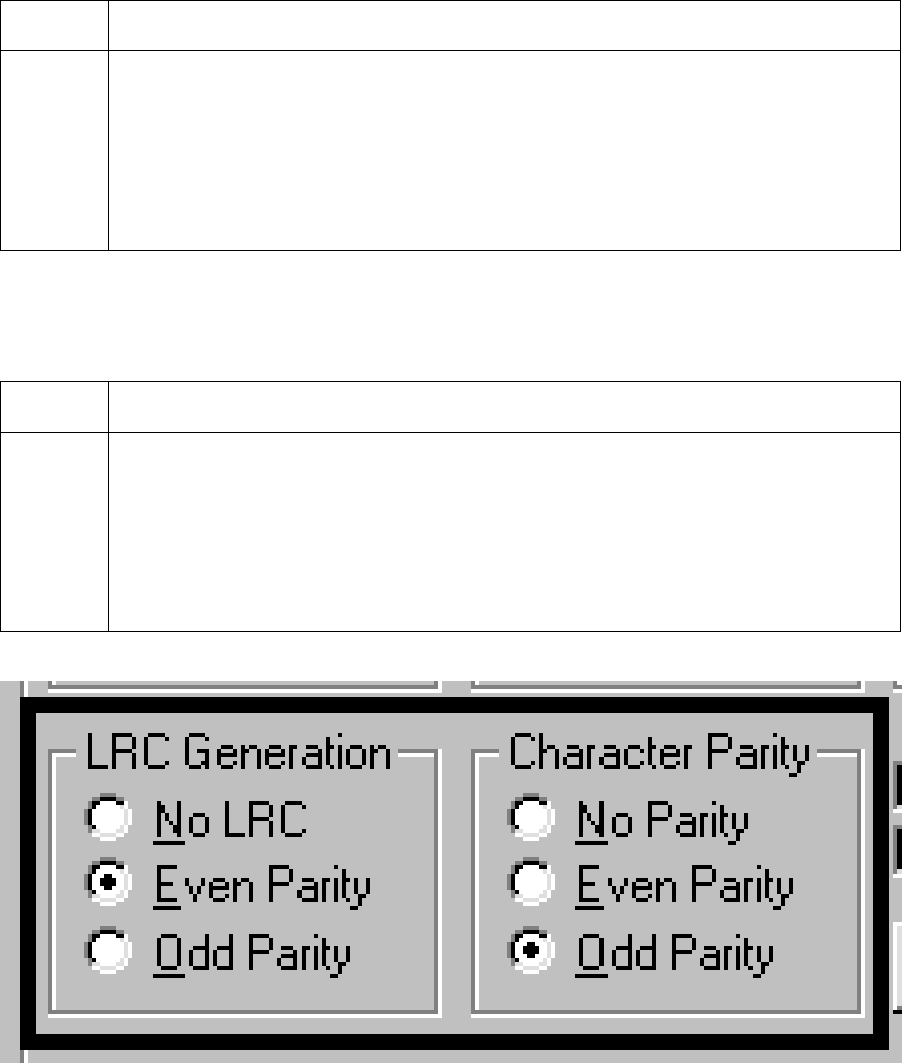Click the Character Parity group title
The image size is (902, 1063).
[659, 753]
